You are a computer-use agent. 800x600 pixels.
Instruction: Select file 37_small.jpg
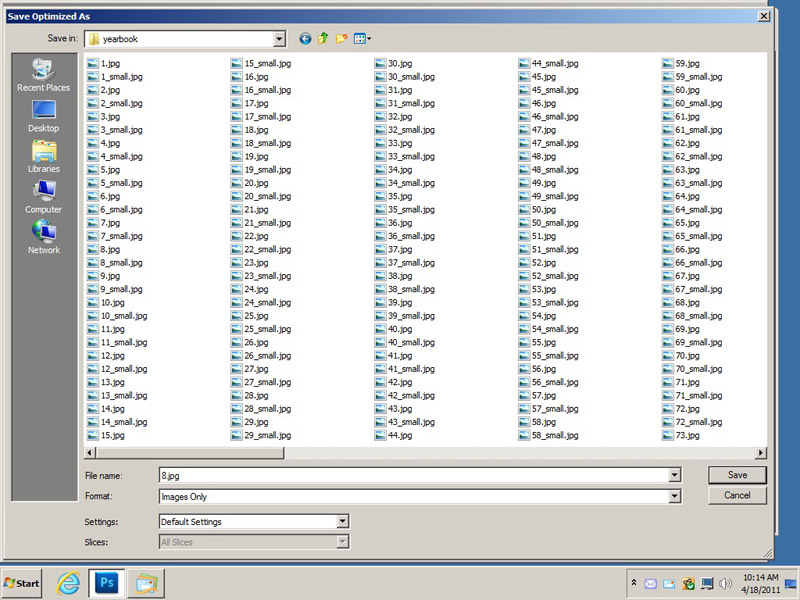[405, 263]
